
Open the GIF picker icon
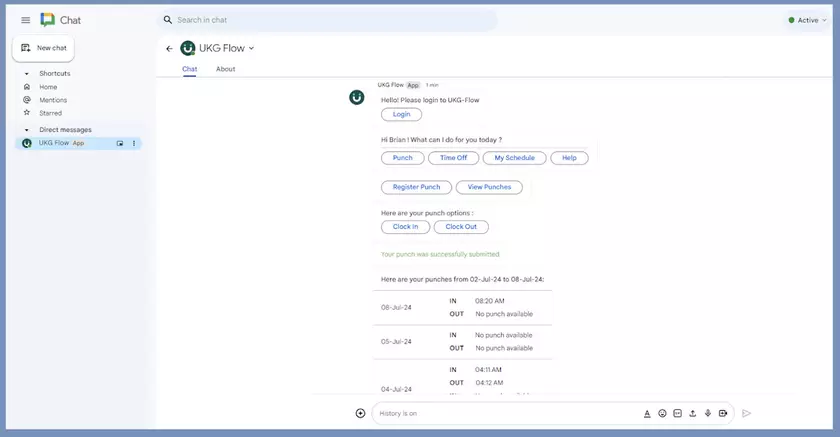pyautogui.click(x=678, y=413)
